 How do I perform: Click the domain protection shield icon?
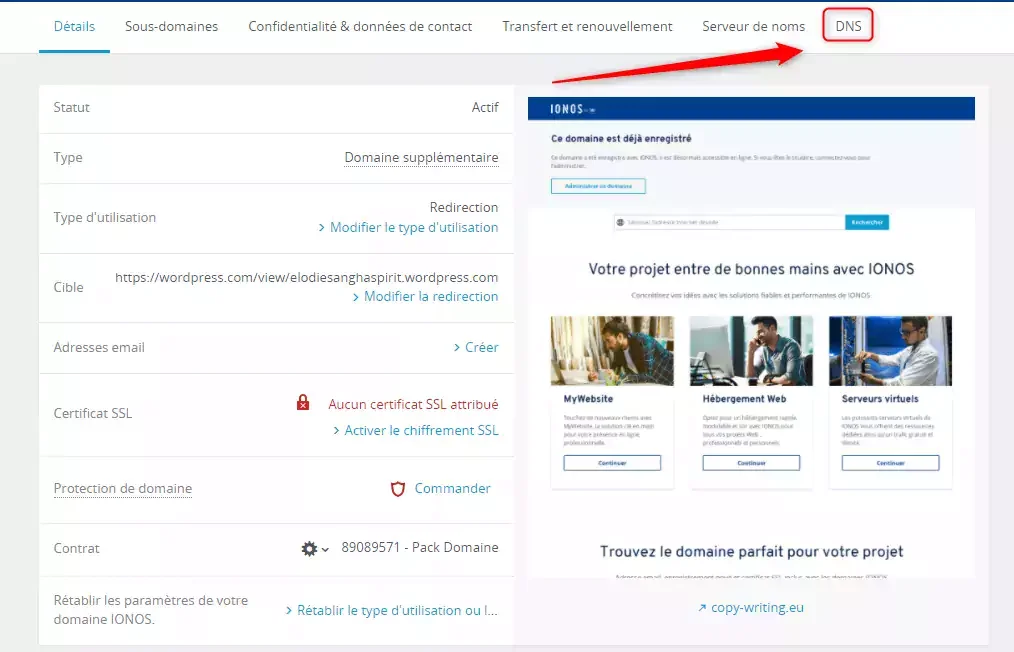398,489
